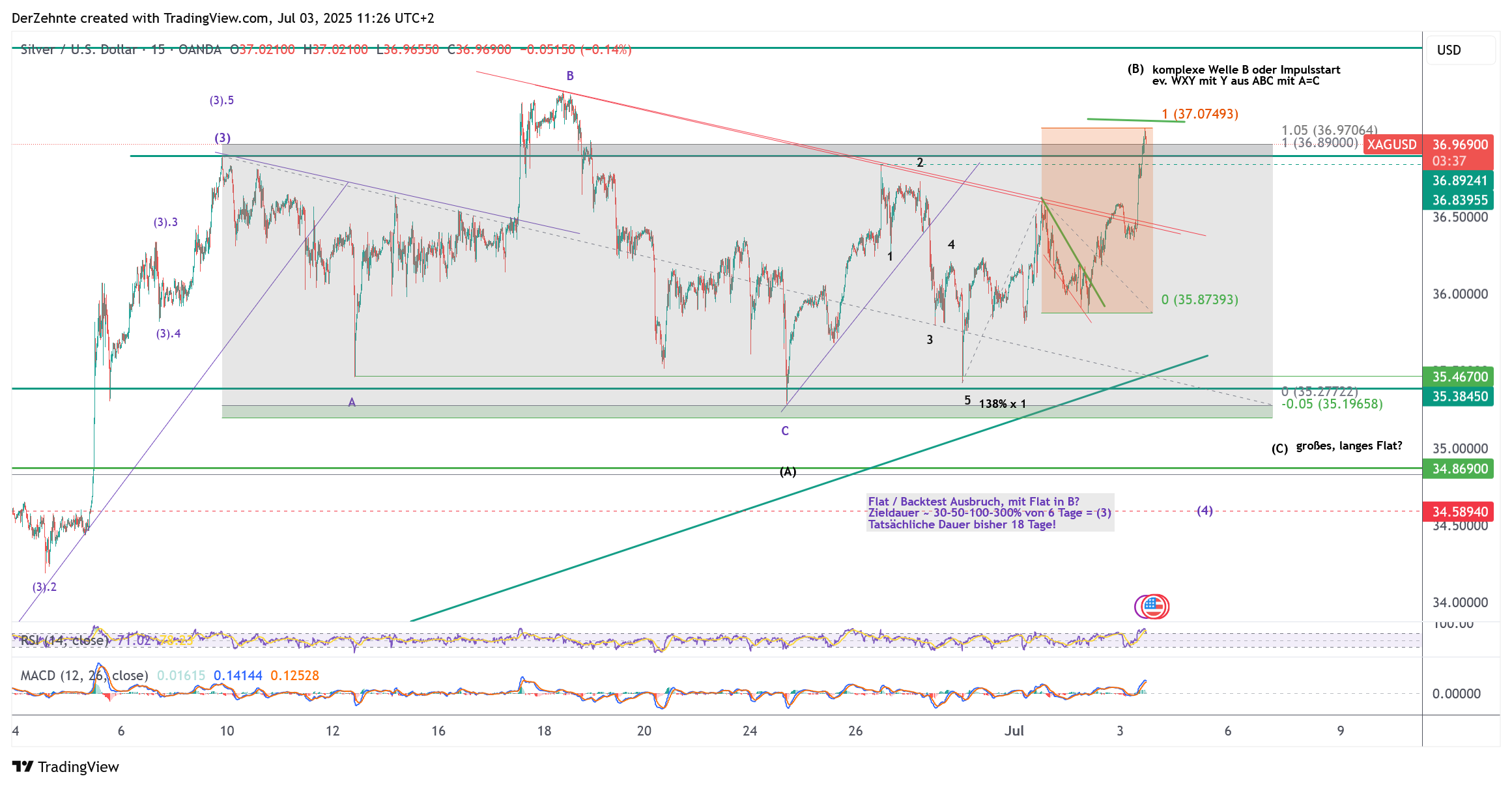Click the green 34.86900 price level label
1512x787 pixels.
pyautogui.click(x=1459, y=469)
